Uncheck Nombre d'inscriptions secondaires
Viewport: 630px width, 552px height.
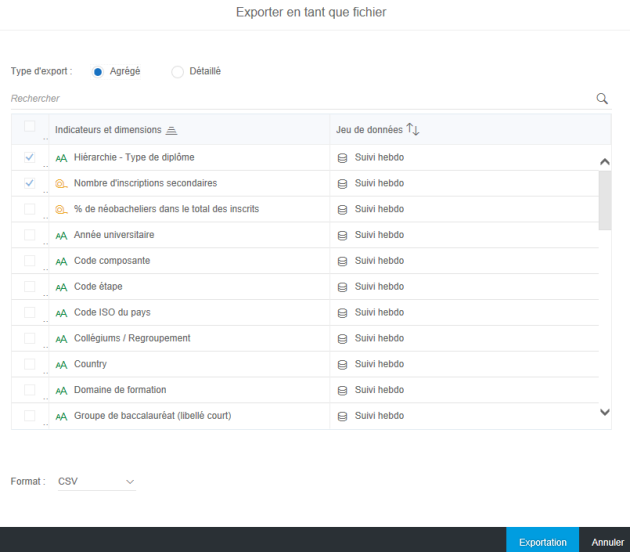[29, 183]
